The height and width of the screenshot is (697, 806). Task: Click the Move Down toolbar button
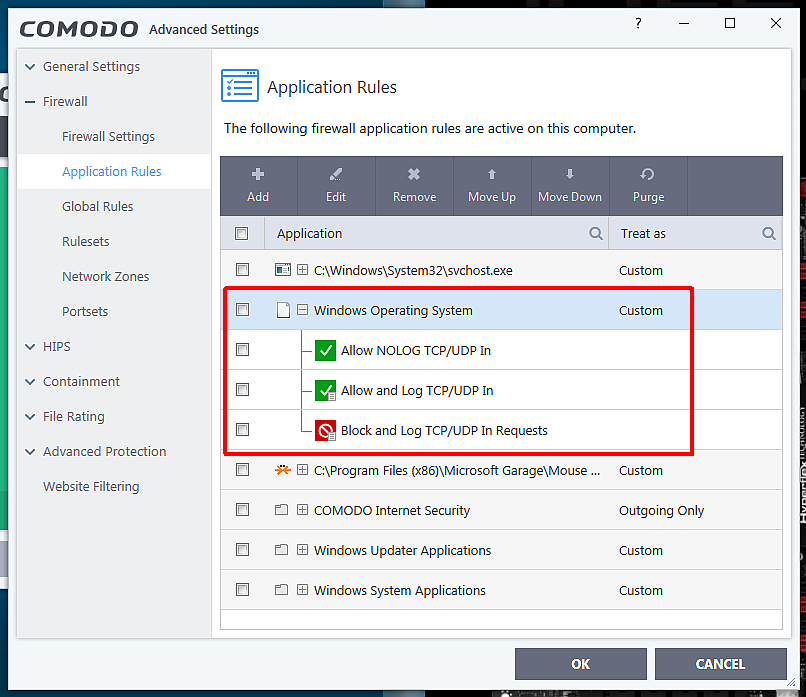(x=570, y=186)
